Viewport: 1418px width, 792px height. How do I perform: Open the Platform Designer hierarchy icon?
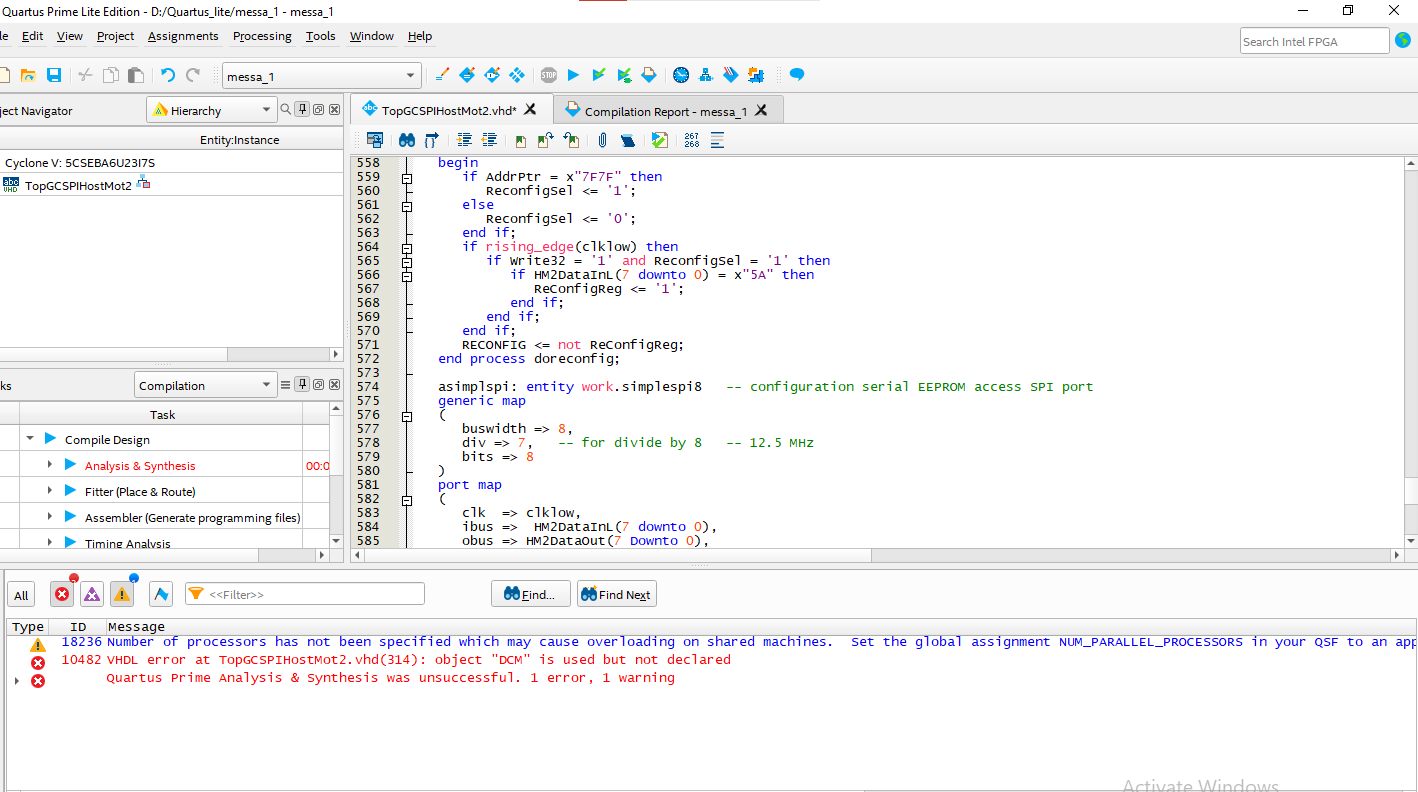[706, 75]
